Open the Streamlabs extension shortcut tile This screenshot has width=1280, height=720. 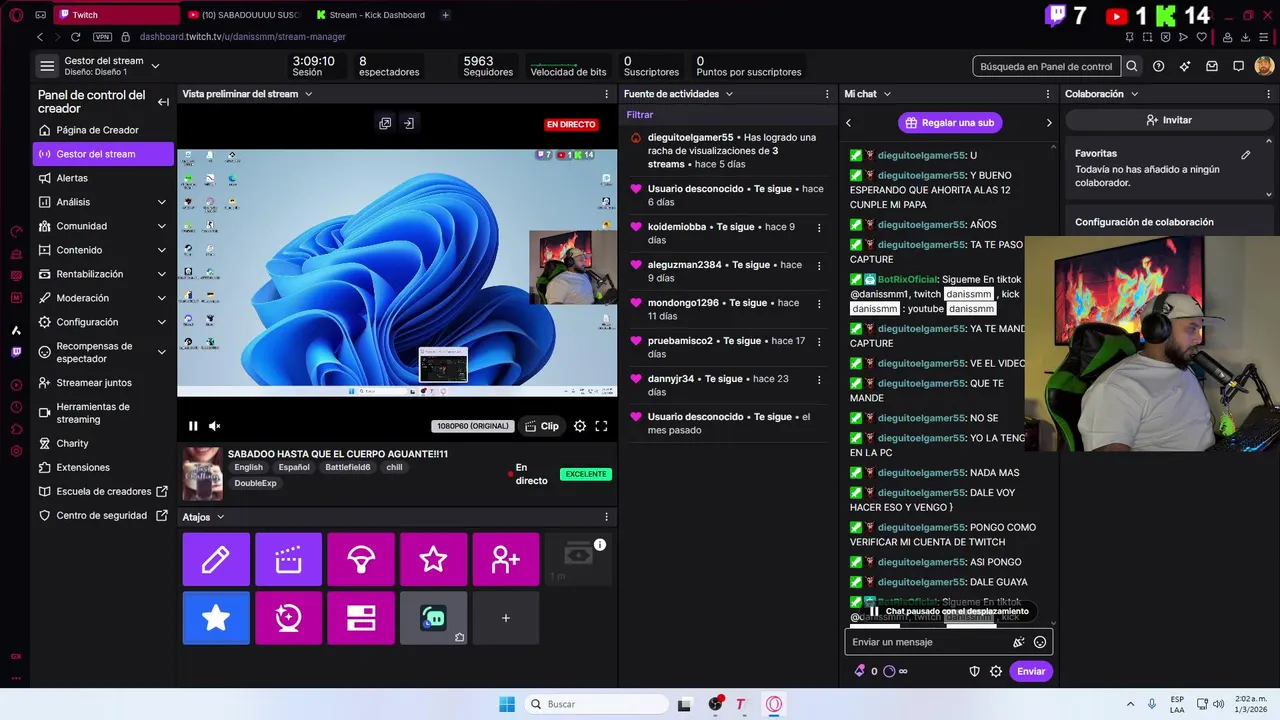click(433, 618)
